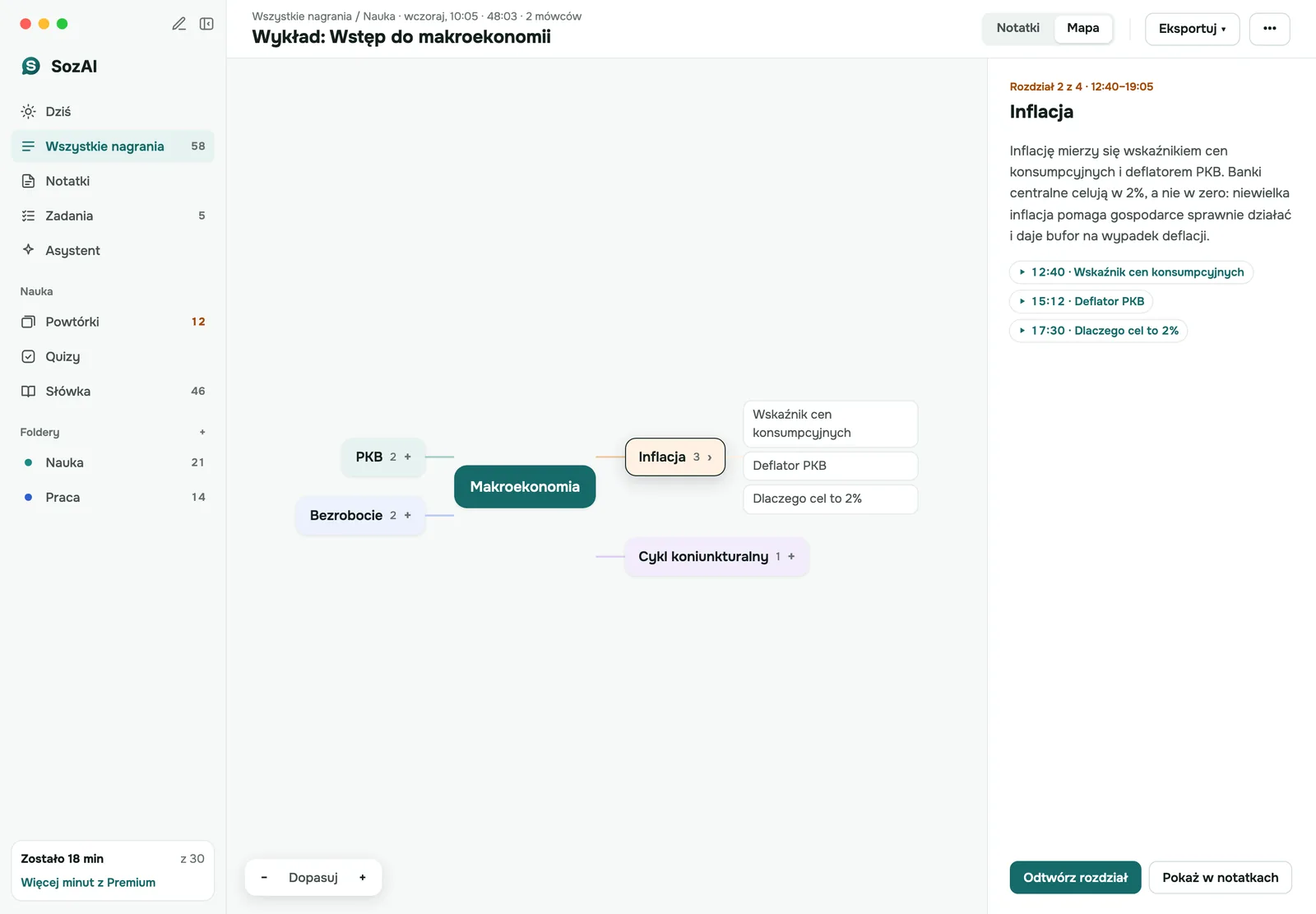Click Dopasuj to fit the map
Image resolution: width=1316 pixels, height=914 pixels.
pos(313,877)
